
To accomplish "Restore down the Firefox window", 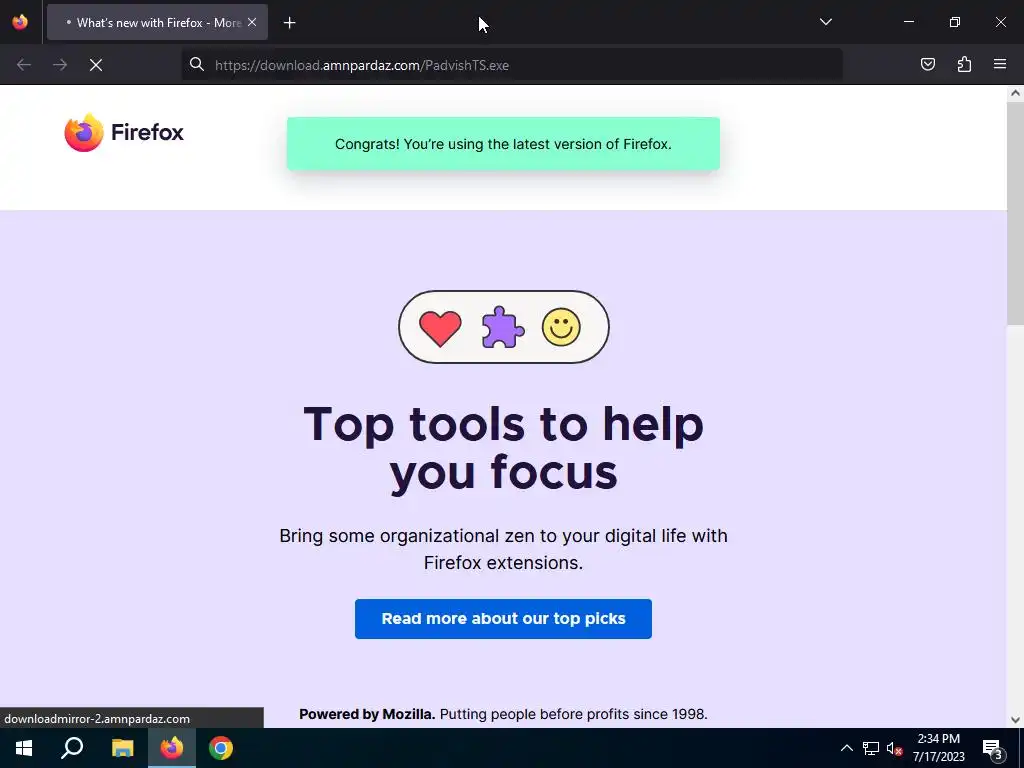I will (955, 22).
